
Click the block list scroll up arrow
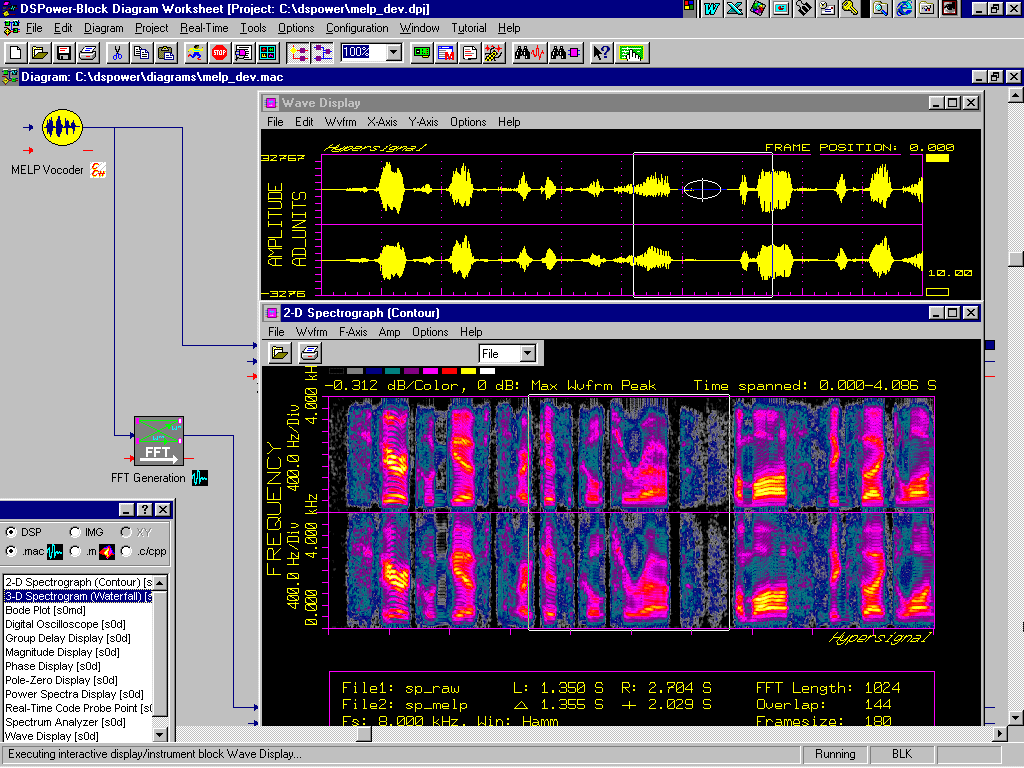tap(161, 582)
